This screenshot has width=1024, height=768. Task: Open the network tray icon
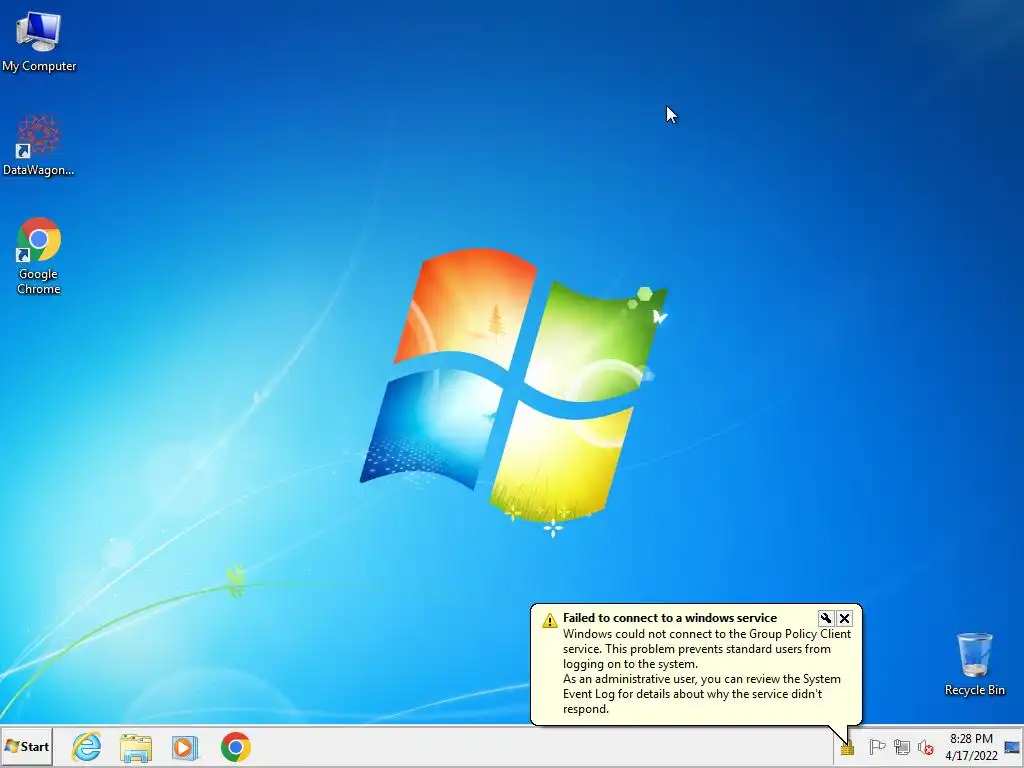[902, 747]
